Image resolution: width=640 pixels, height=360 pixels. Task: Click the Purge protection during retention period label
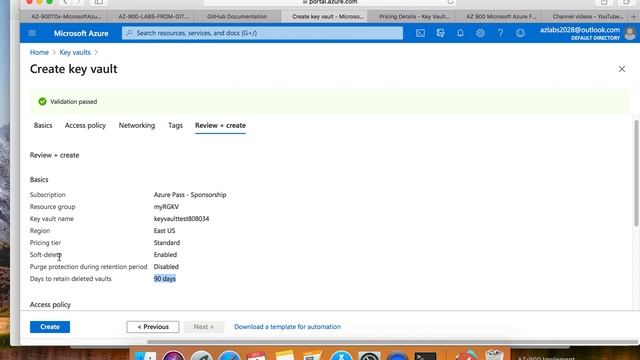click(x=89, y=267)
